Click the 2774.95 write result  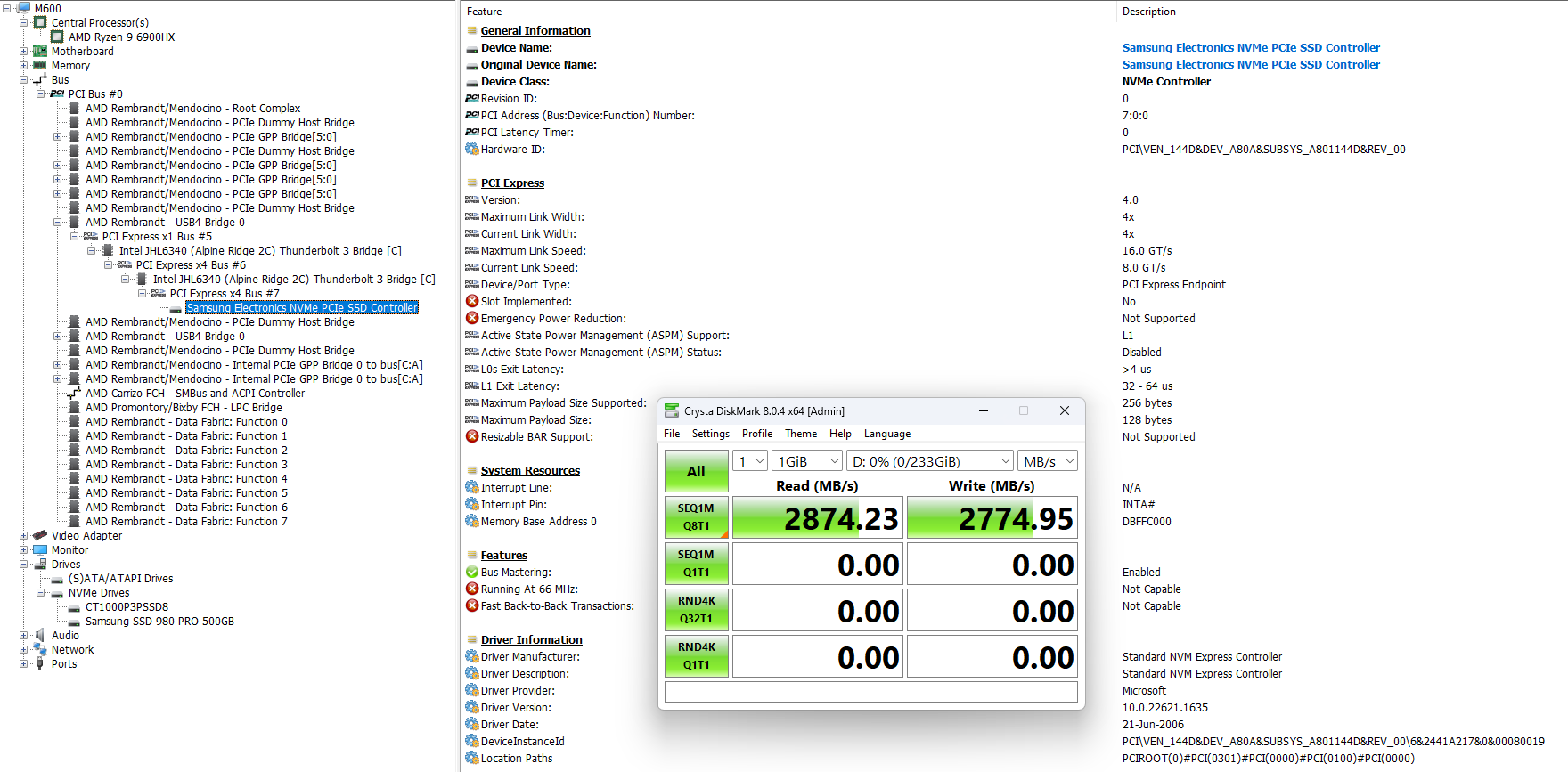point(992,517)
